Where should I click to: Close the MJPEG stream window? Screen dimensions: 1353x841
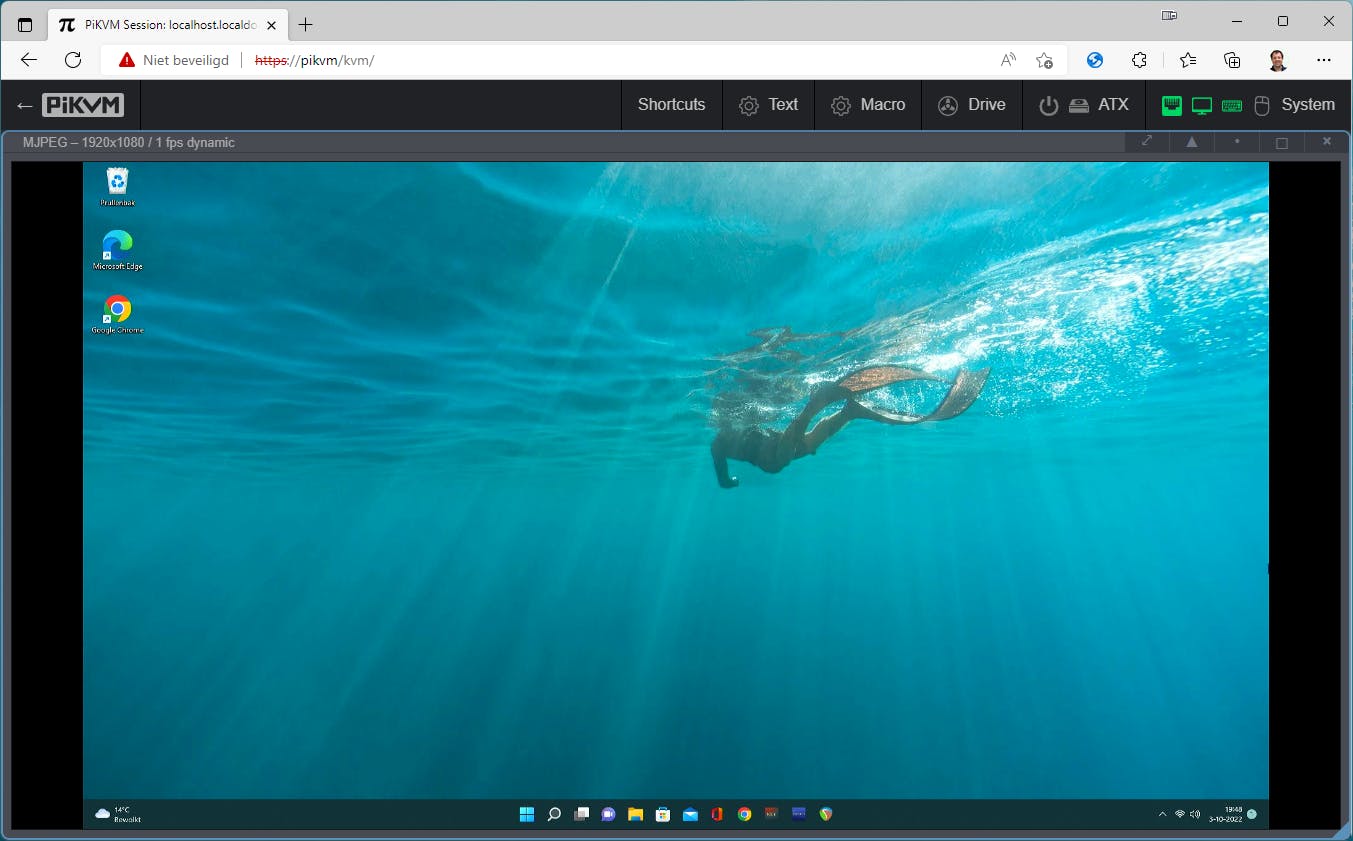click(1327, 142)
